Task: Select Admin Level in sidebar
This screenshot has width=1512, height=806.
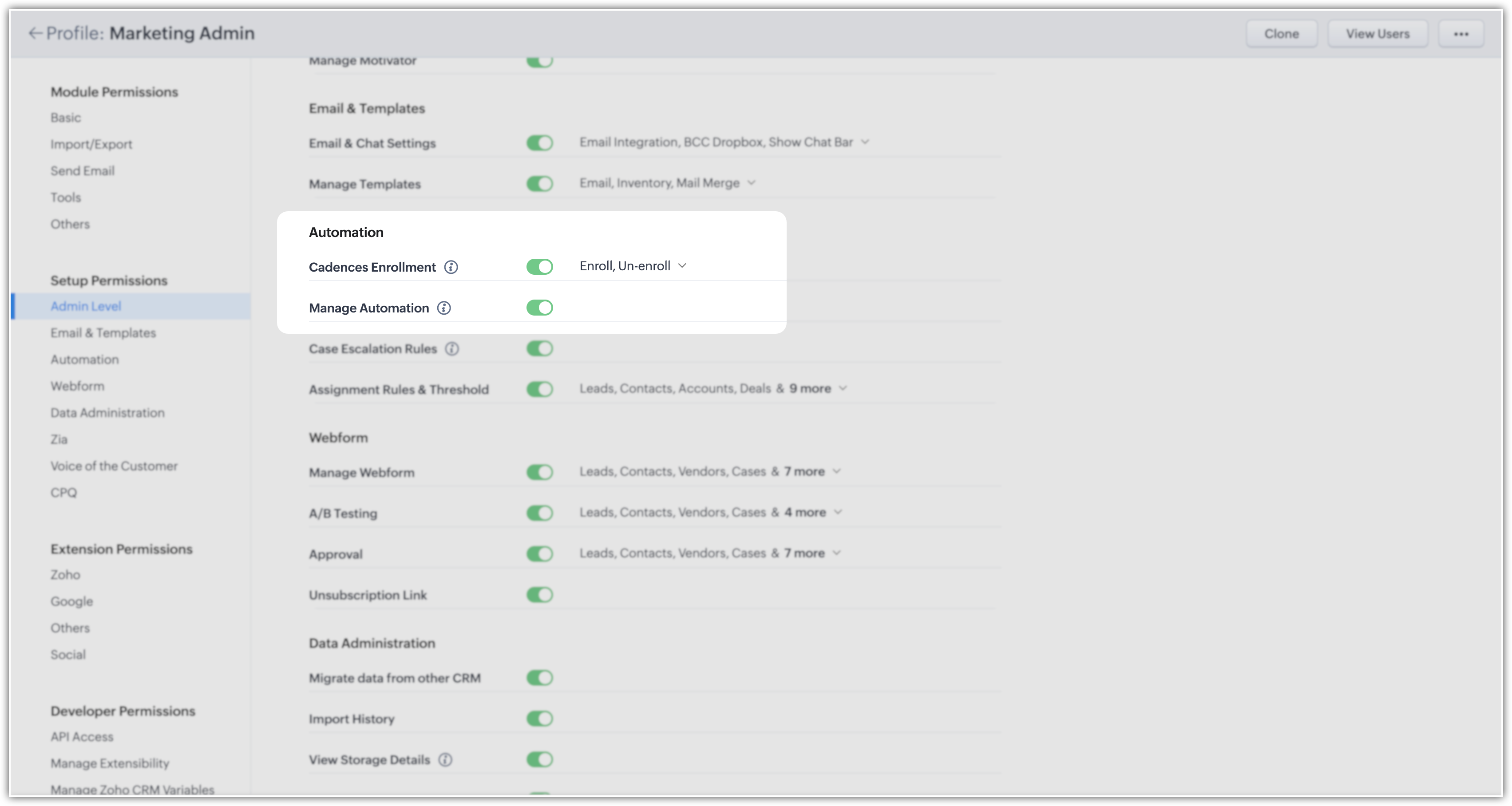Action: point(86,306)
